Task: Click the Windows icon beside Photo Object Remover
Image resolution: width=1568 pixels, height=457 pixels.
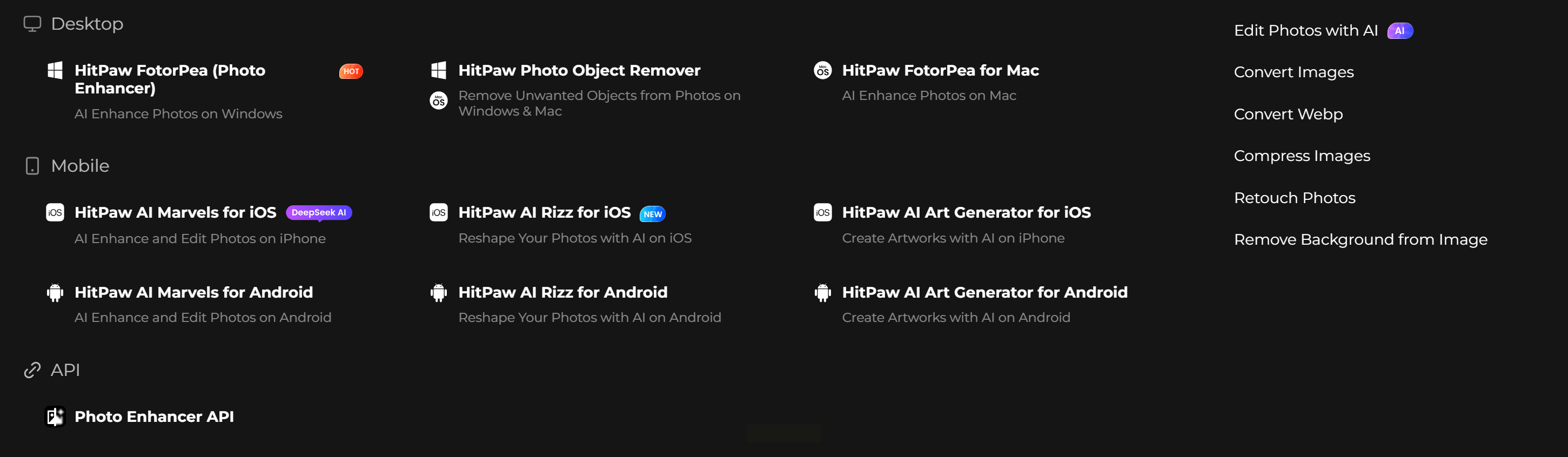Action: [x=438, y=71]
